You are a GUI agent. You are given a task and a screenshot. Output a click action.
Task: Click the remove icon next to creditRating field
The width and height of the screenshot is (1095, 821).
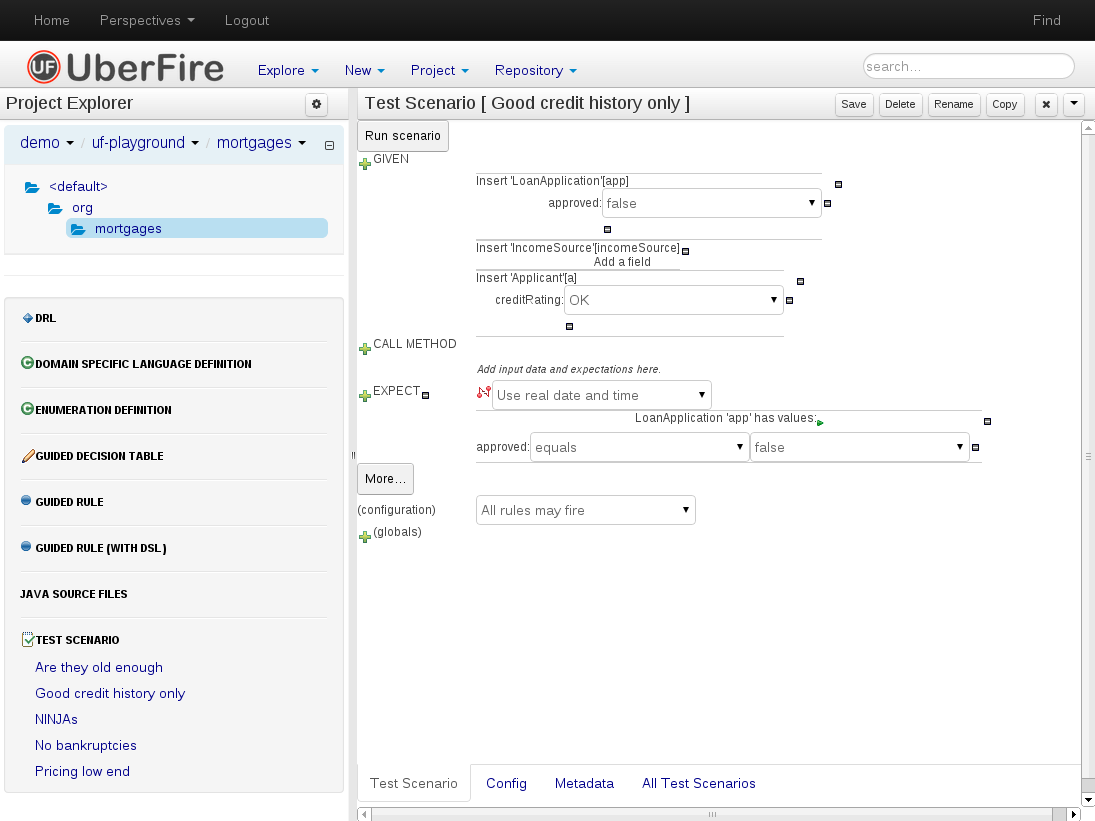[789, 300]
